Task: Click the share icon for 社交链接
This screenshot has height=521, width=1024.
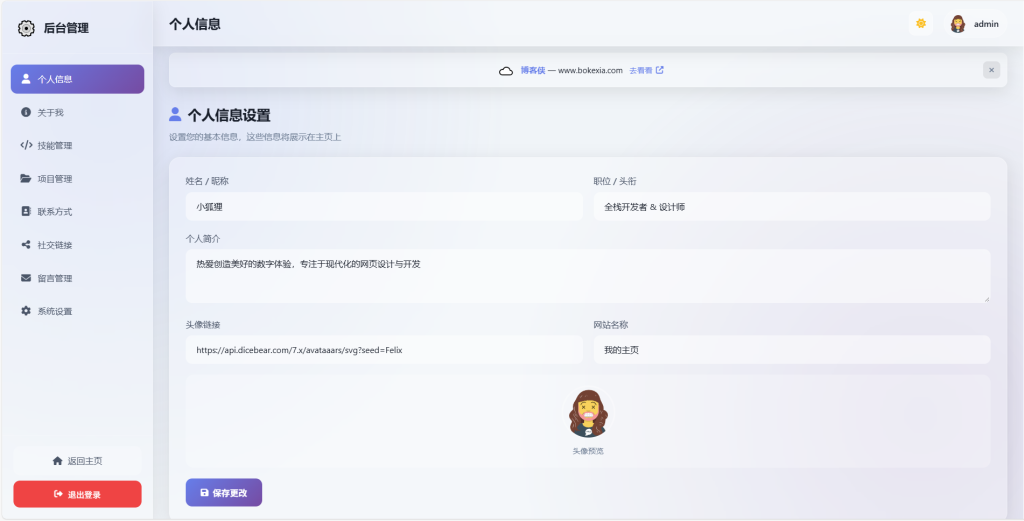Action: point(26,245)
